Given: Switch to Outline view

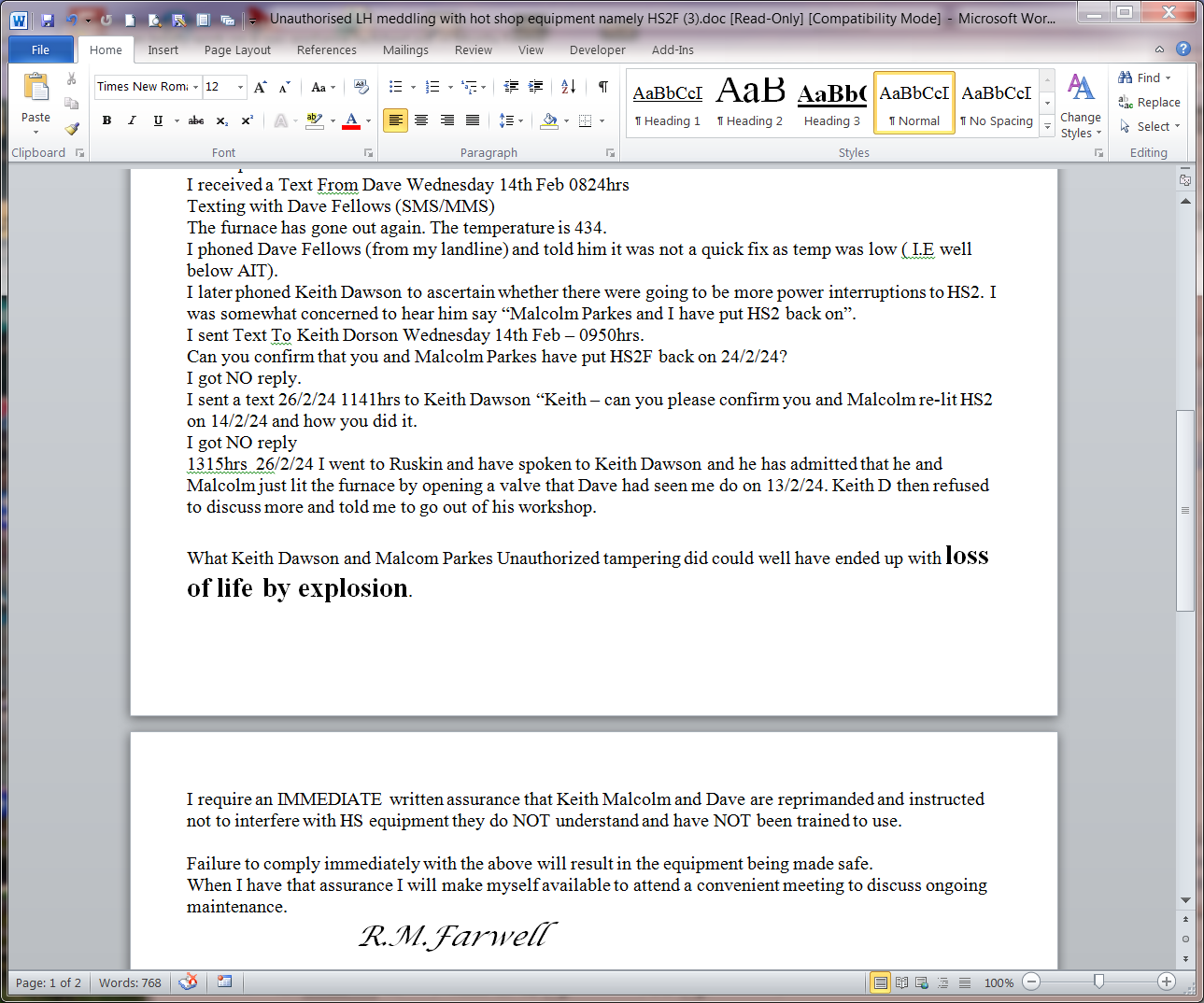Looking at the screenshot, I should click(943, 982).
